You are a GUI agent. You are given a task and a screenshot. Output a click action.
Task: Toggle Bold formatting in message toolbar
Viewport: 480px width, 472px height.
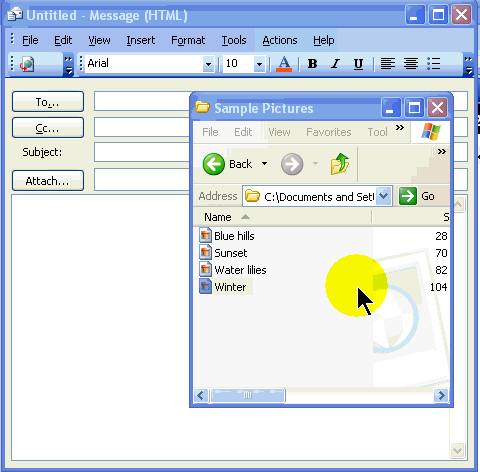point(312,63)
